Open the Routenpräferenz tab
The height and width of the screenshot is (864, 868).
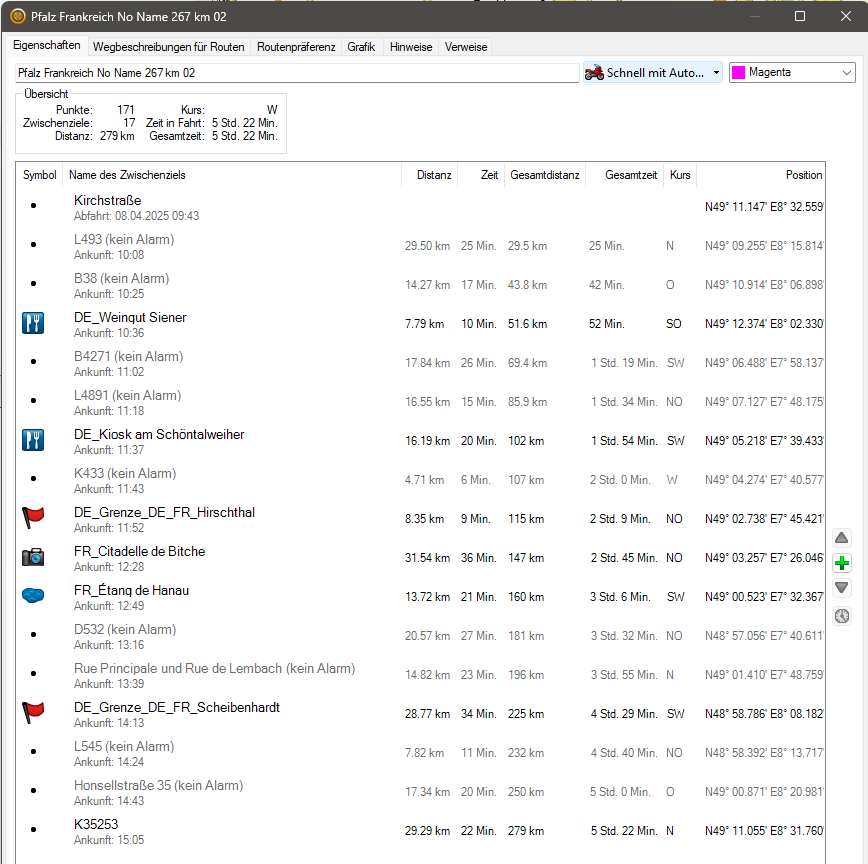(x=296, y=47)
